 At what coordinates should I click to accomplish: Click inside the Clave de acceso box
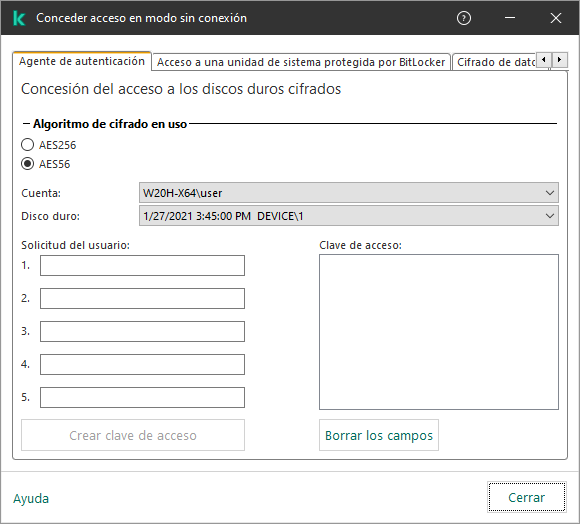(x=439, y=332)
